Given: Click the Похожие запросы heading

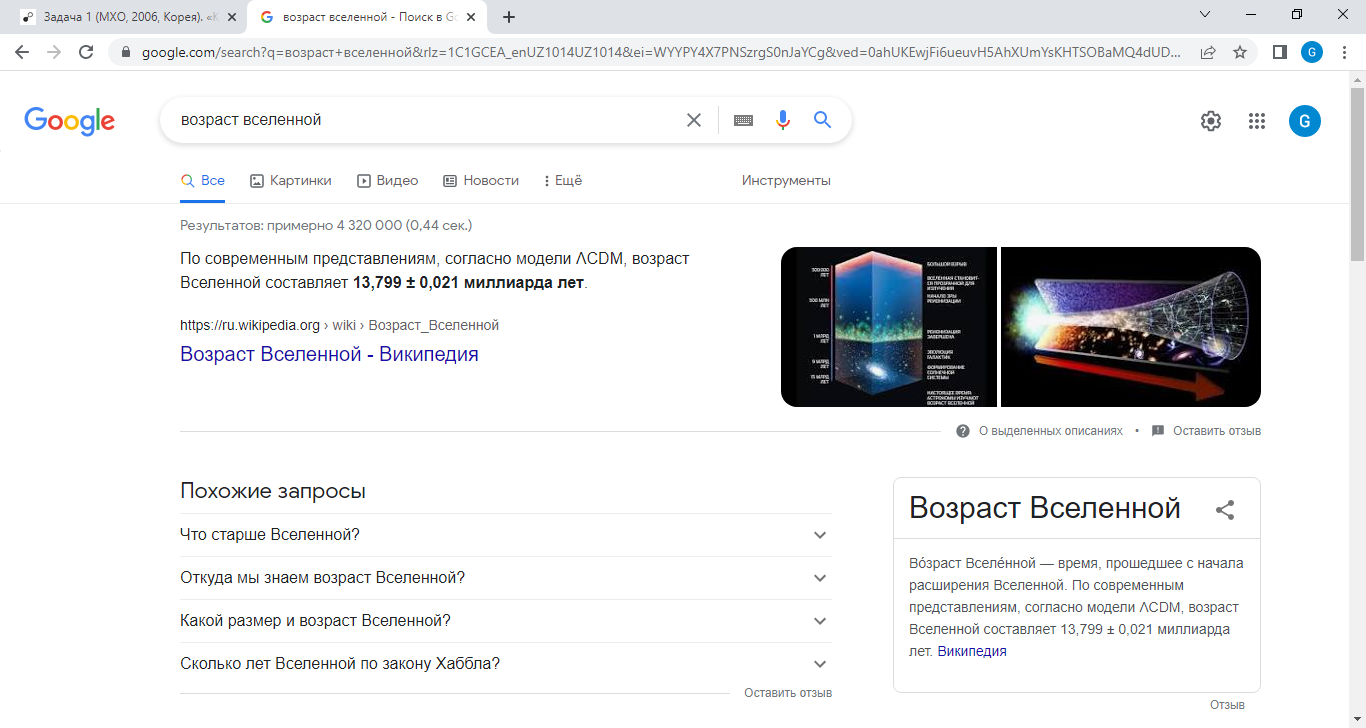Looking at the screenshot, I should coord(273,491).
